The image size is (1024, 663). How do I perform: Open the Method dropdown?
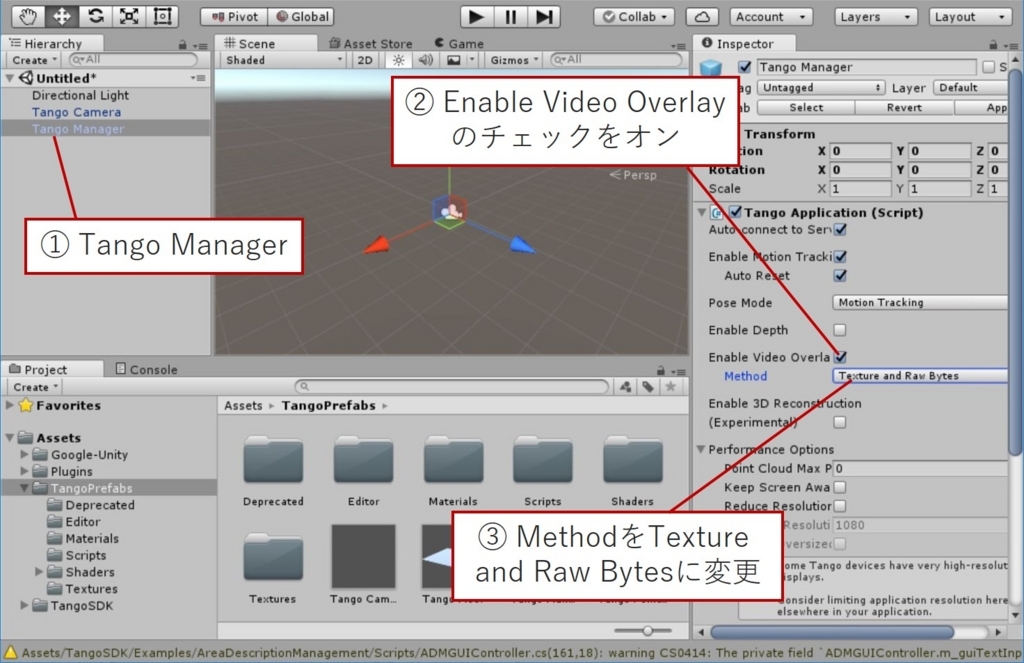click(920, 376)
